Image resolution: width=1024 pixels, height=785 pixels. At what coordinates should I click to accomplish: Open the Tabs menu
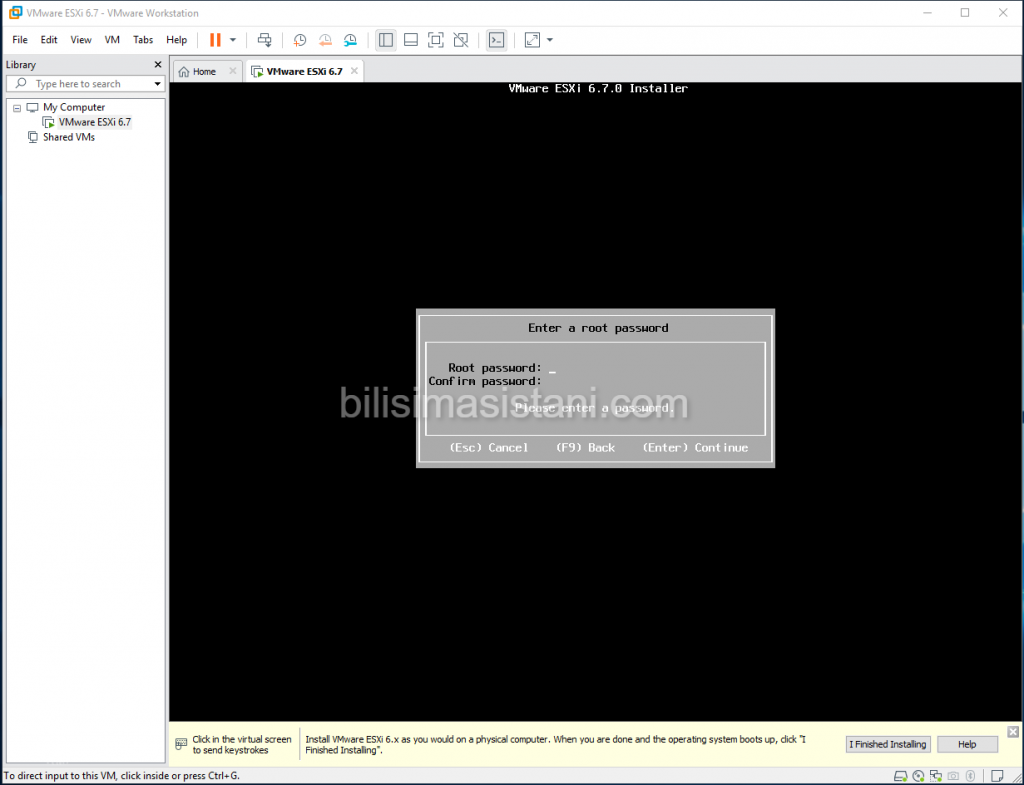pos(142,40)
